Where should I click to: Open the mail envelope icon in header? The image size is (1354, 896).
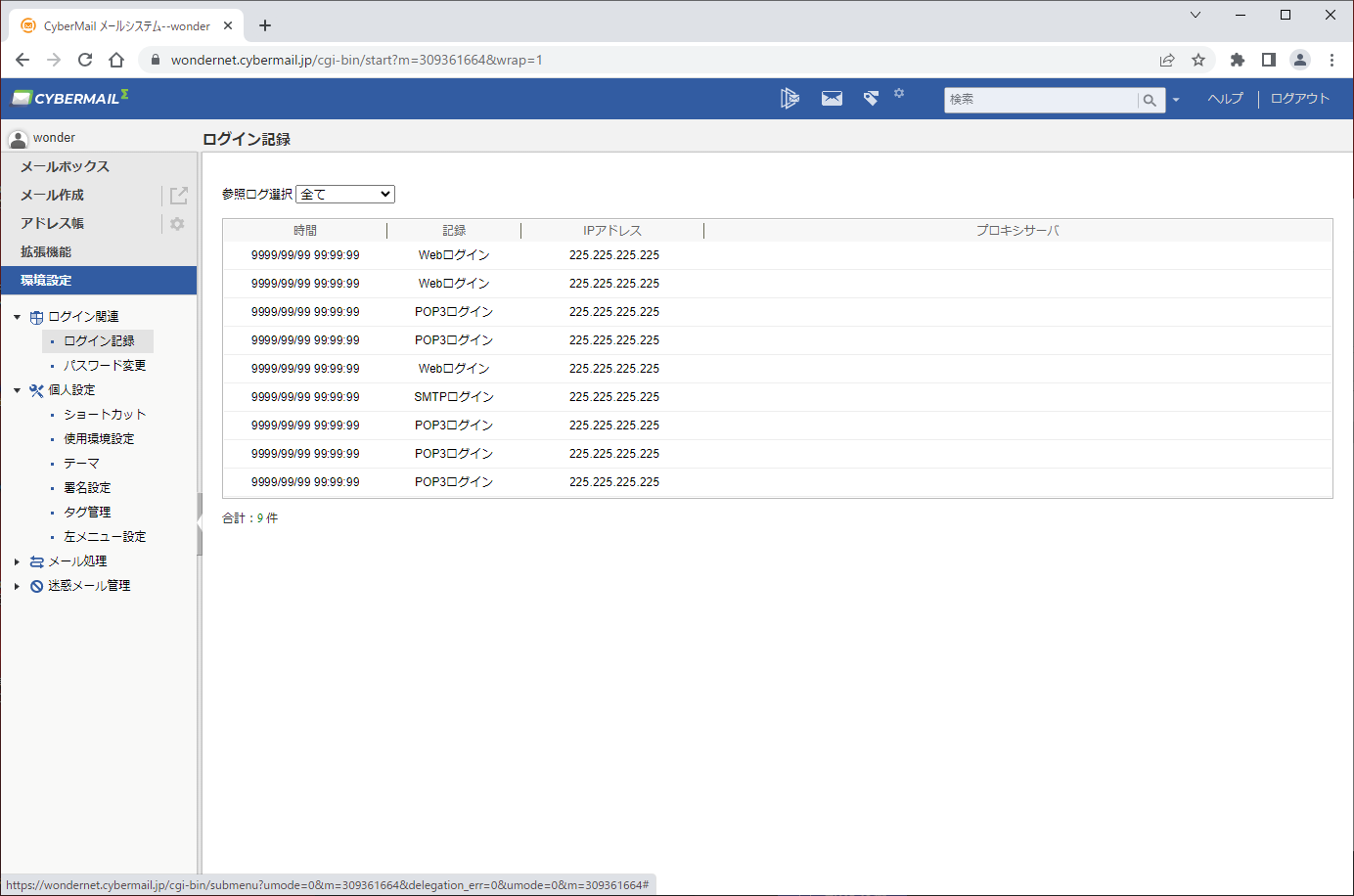[832, 98]
